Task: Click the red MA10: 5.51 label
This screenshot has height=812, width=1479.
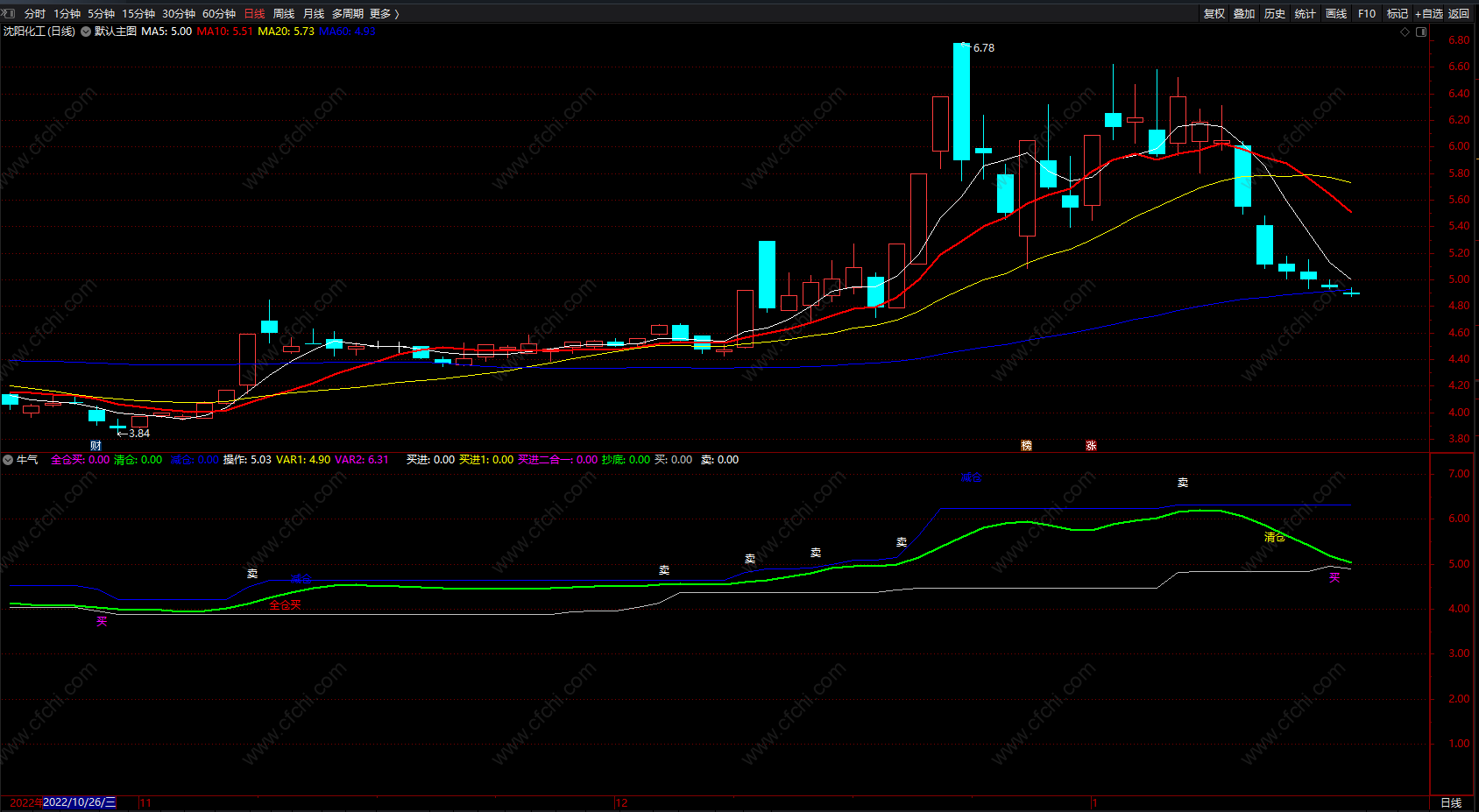Action: [x=224, y=32]
